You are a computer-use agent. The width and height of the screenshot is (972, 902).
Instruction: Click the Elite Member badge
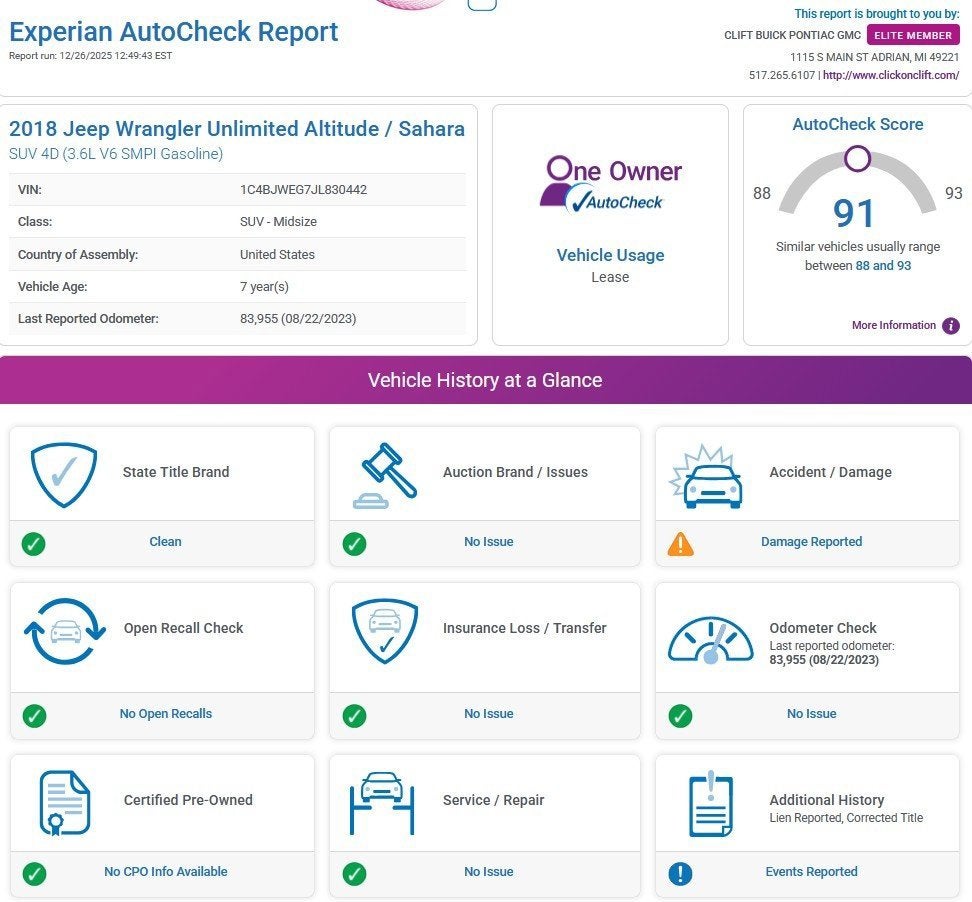point(912,35)
